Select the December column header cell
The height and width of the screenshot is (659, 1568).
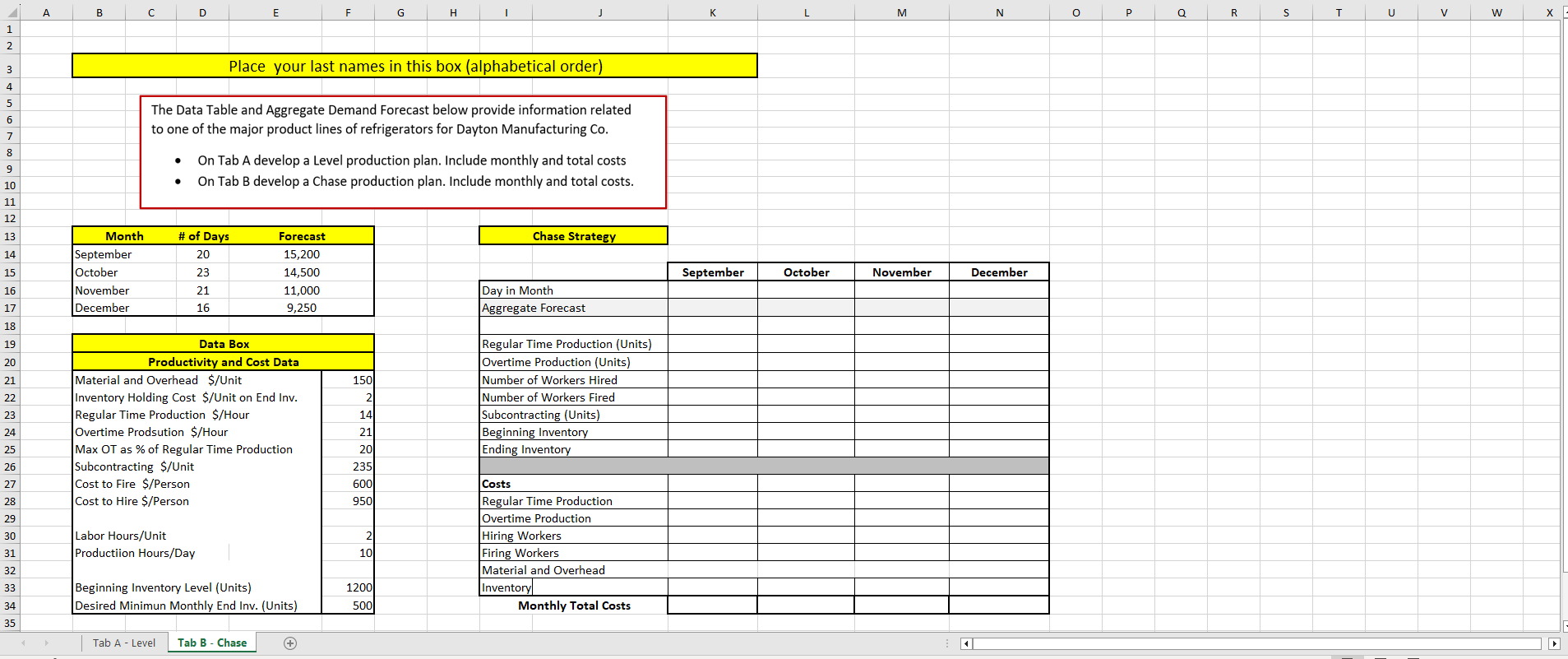click(999, 272)
